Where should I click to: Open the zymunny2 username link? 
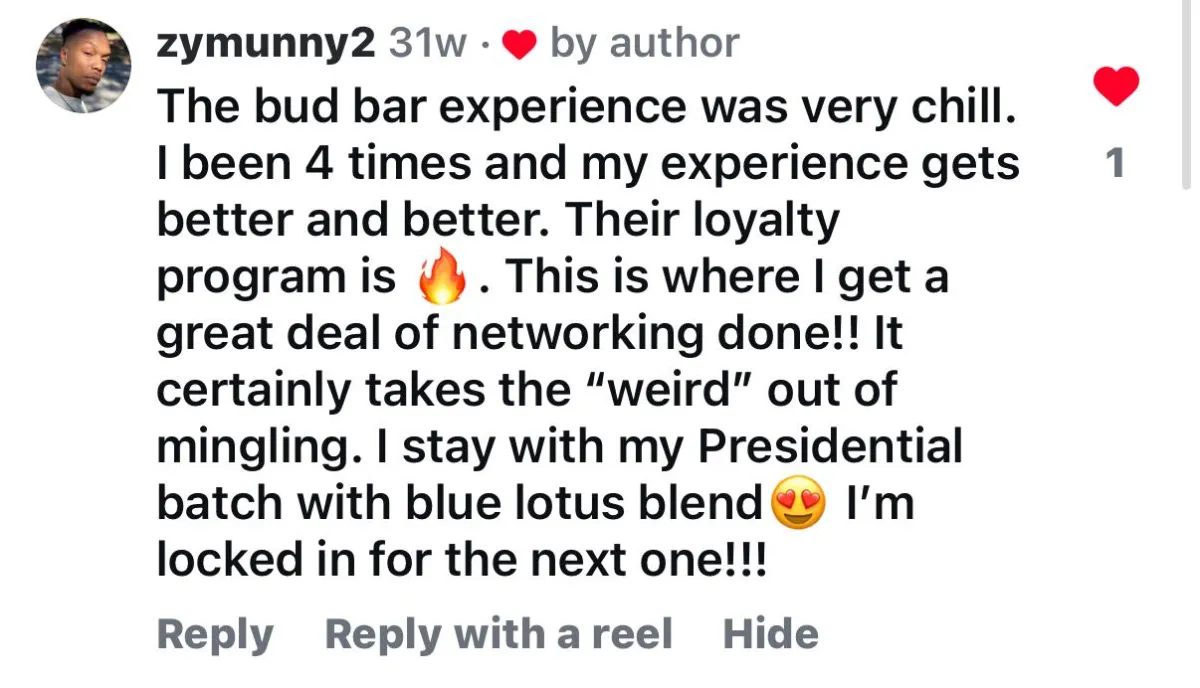coord(266,42)
